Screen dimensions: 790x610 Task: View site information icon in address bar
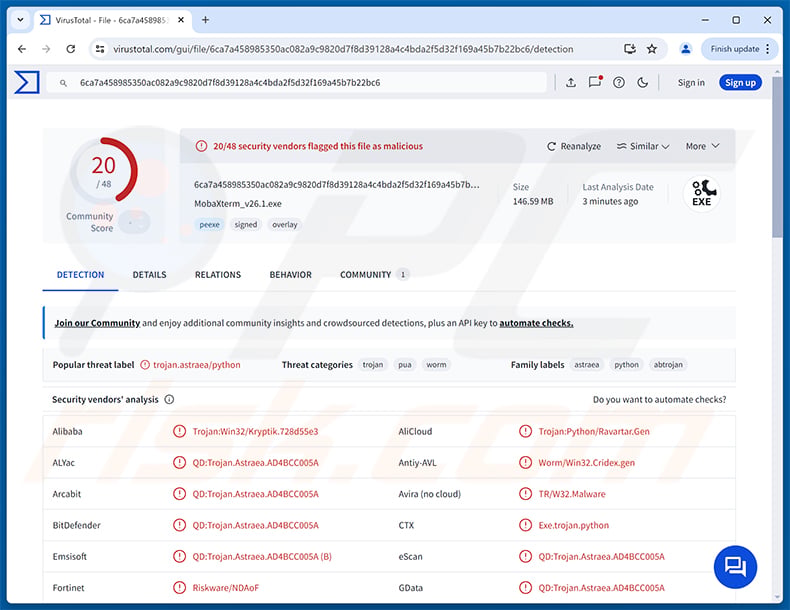click(x=100, y=49)
